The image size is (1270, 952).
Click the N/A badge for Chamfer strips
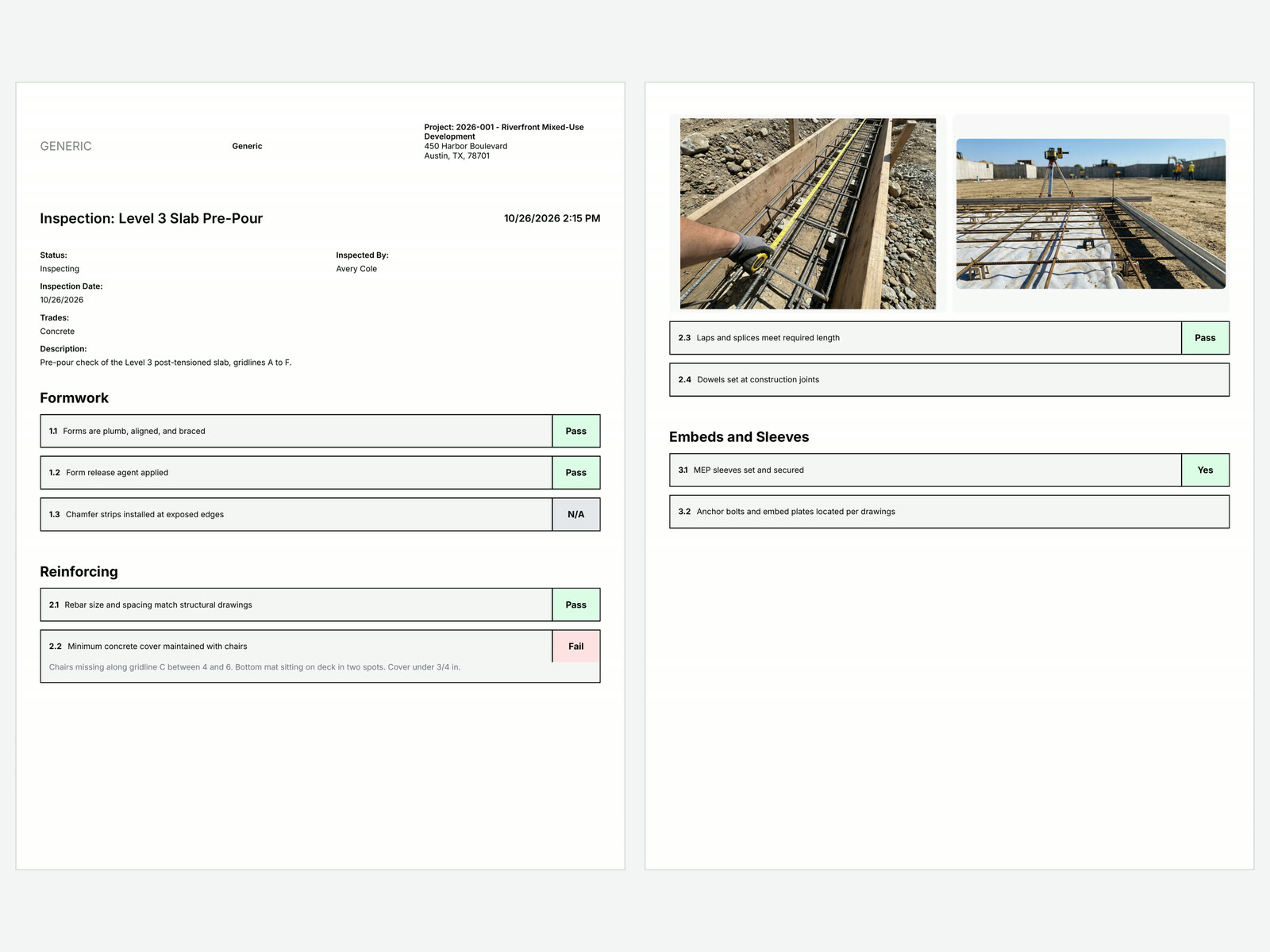pos(575,514)
